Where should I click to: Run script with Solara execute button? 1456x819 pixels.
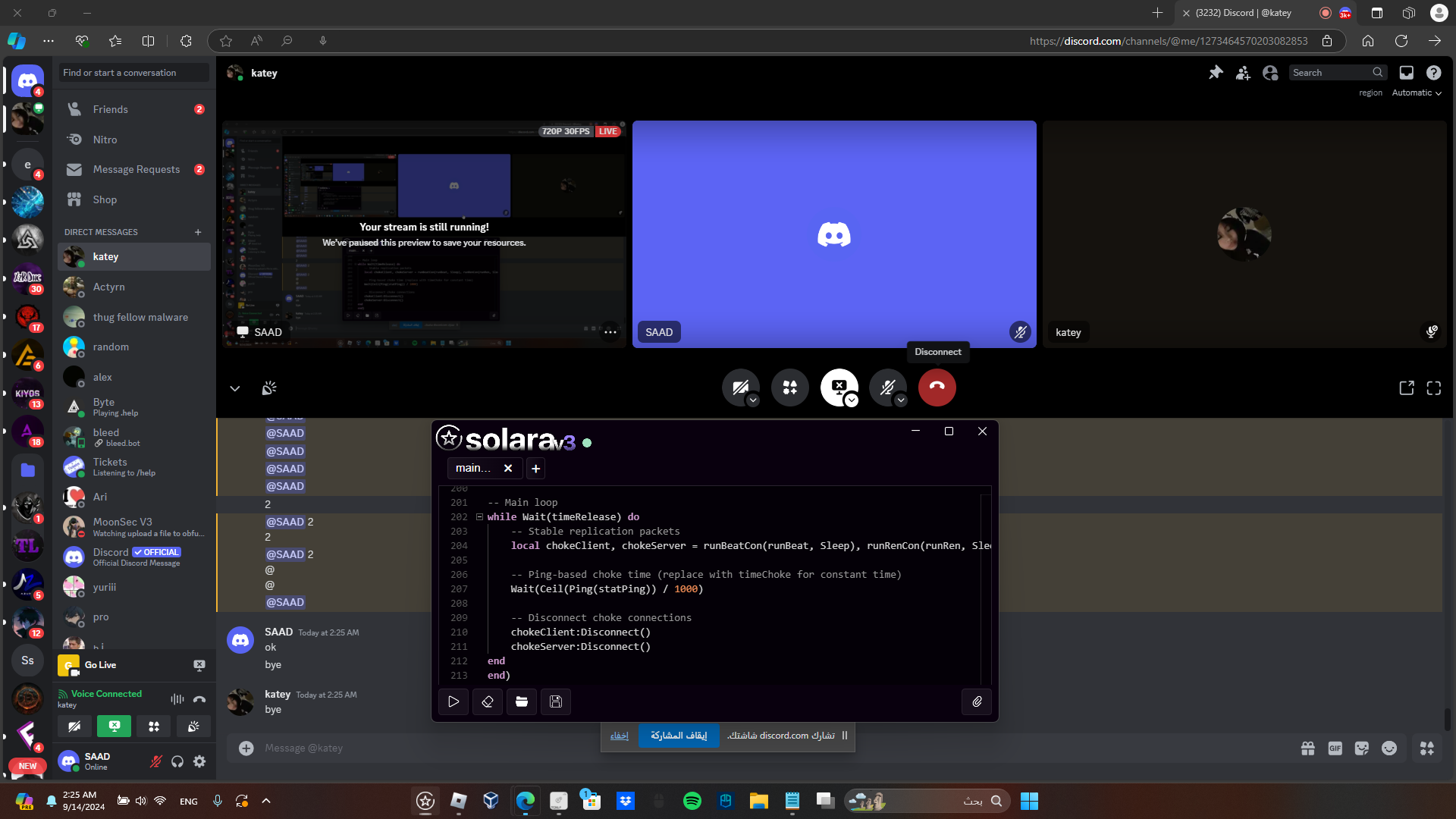click(453, 701)
